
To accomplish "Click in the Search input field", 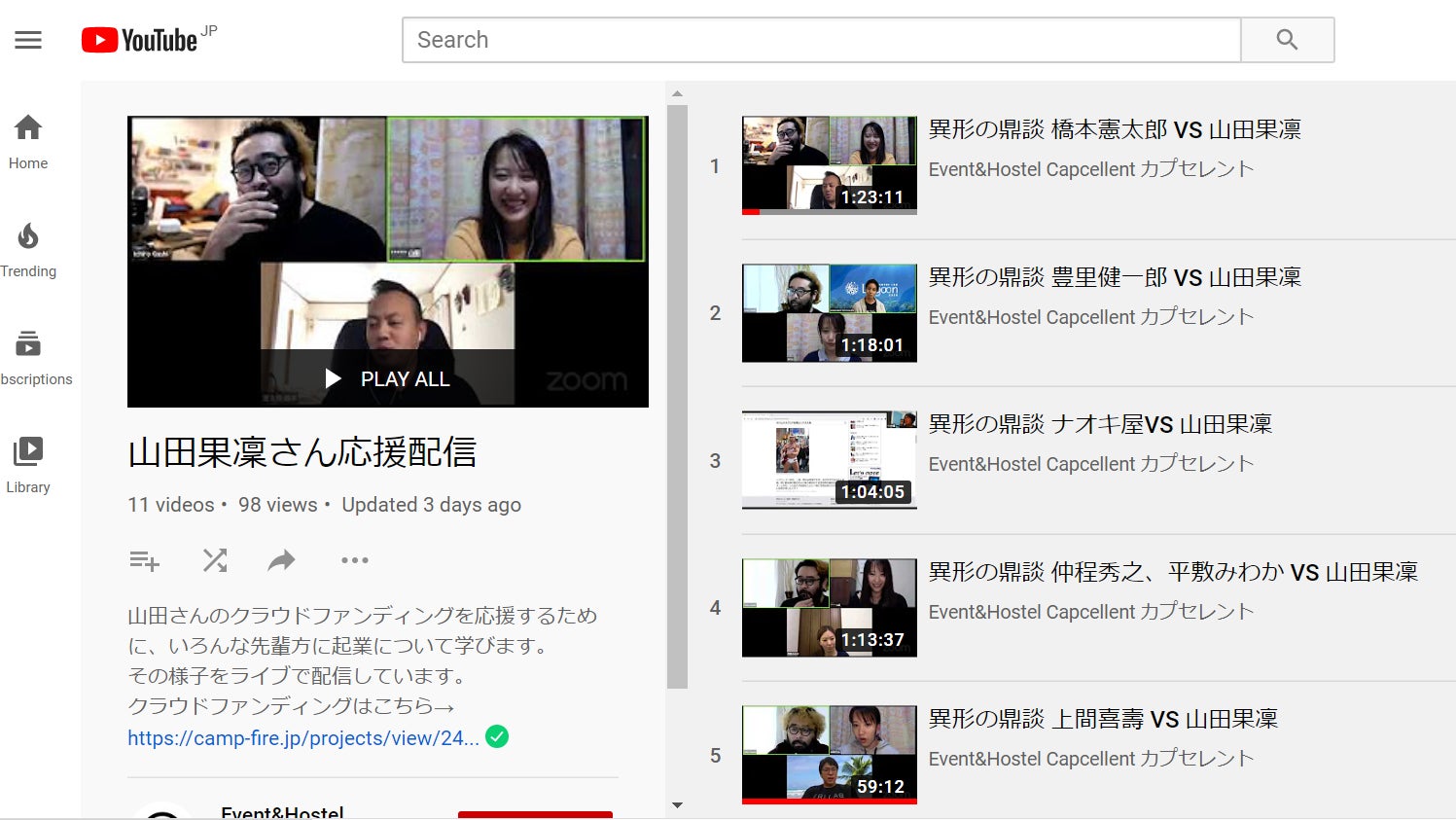I will 821,40.
